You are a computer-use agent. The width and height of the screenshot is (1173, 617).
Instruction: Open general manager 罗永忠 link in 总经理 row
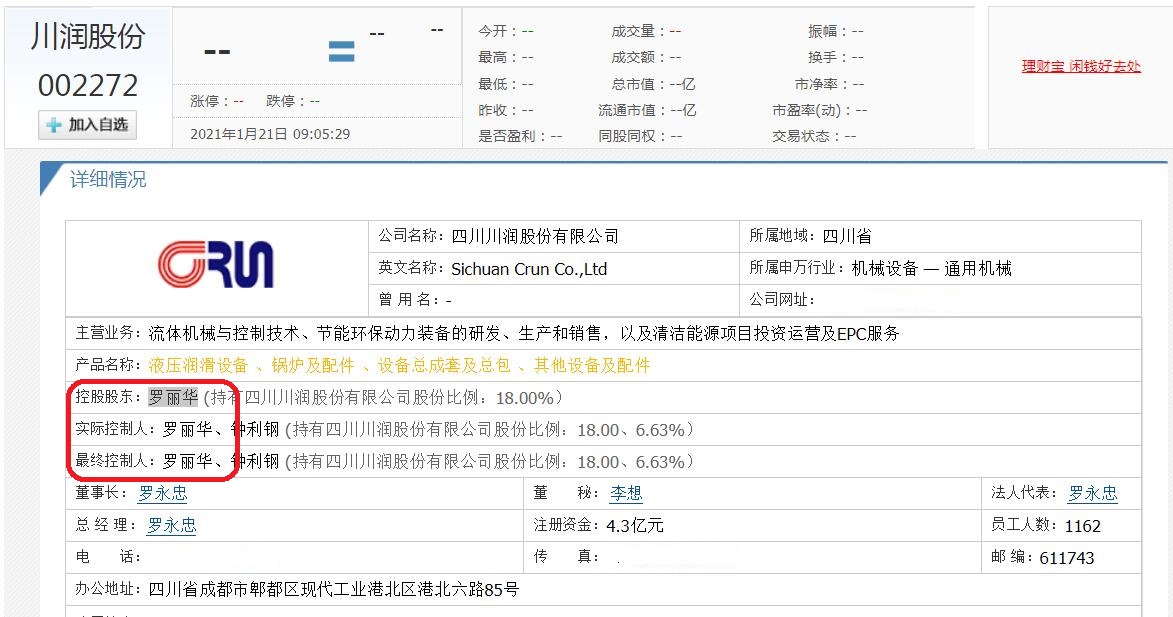coord(171,526)
